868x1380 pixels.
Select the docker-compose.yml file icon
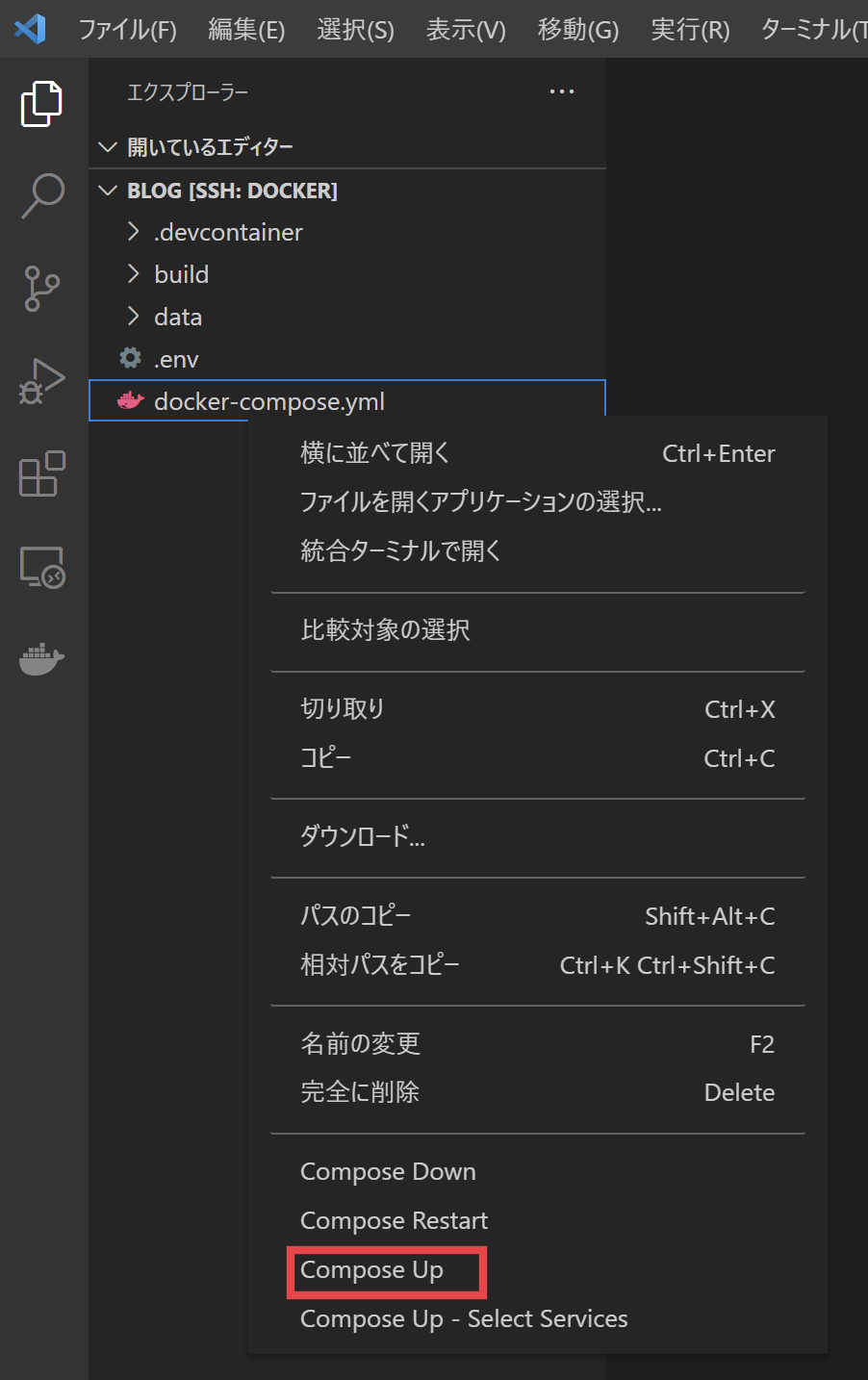pyautogui.click(x=130, y=401)
